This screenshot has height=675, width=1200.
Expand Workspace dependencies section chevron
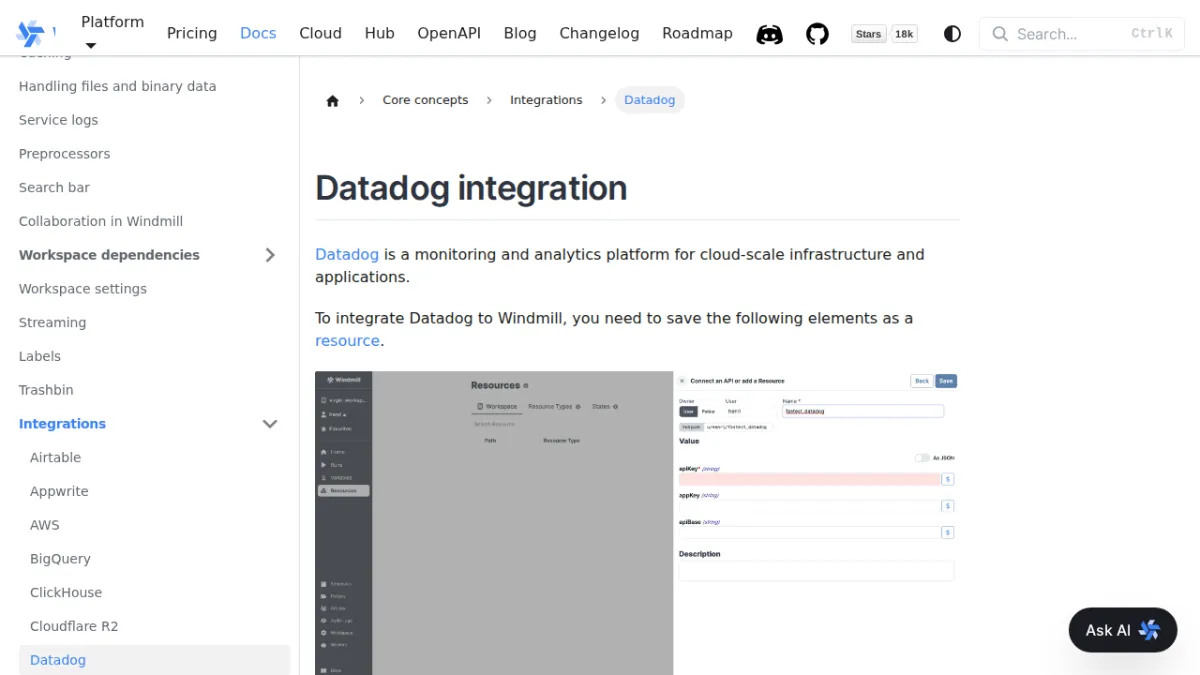tap(270, 255)
